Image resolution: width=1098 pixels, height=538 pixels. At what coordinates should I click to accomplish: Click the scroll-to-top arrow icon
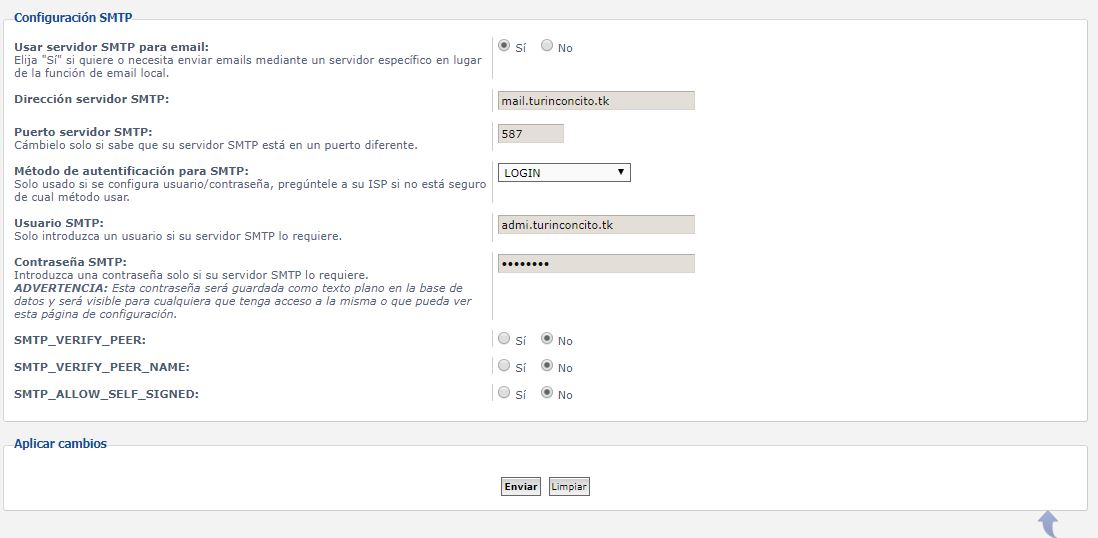1048,523
